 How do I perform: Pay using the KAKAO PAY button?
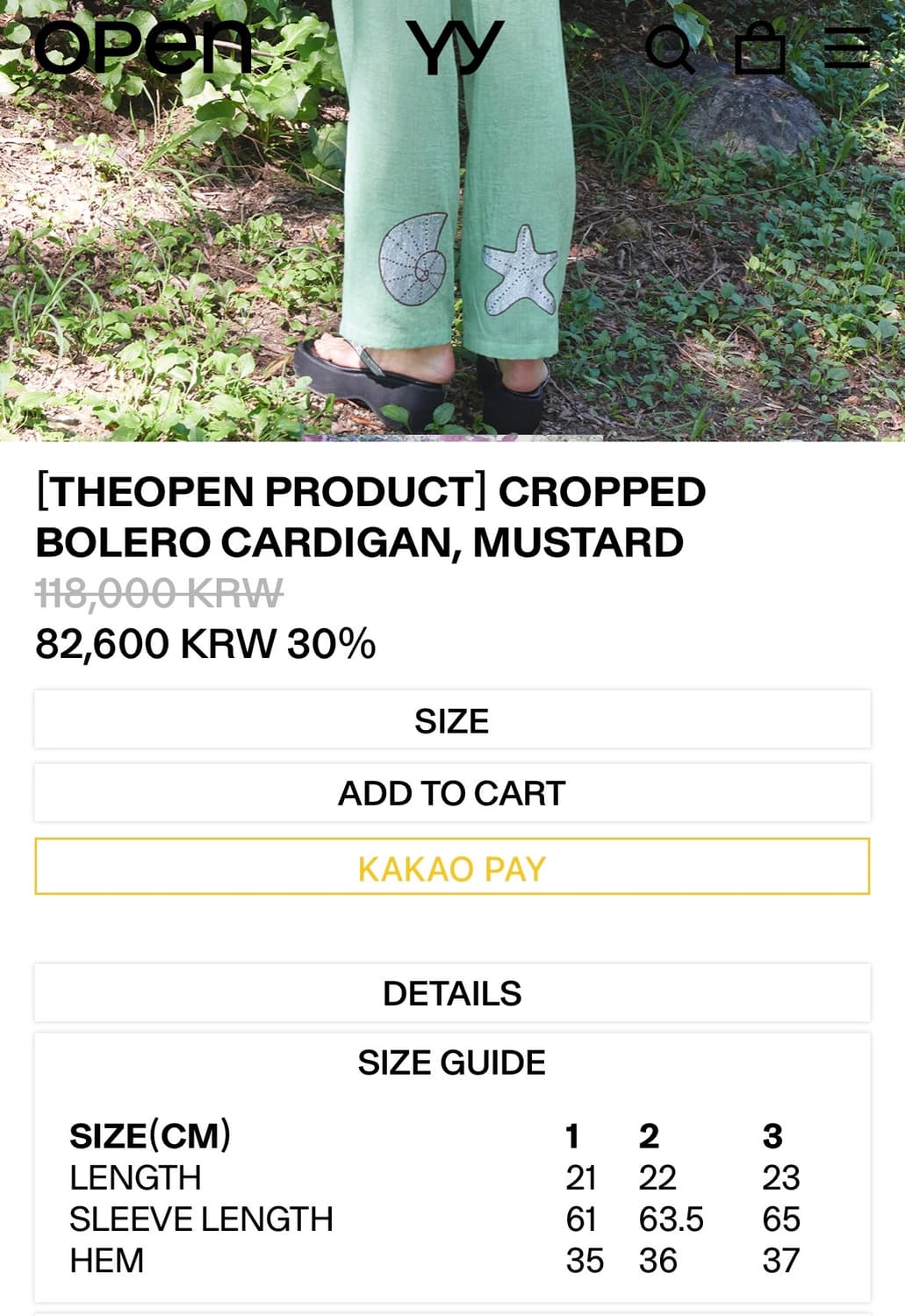tap(452, 868)
